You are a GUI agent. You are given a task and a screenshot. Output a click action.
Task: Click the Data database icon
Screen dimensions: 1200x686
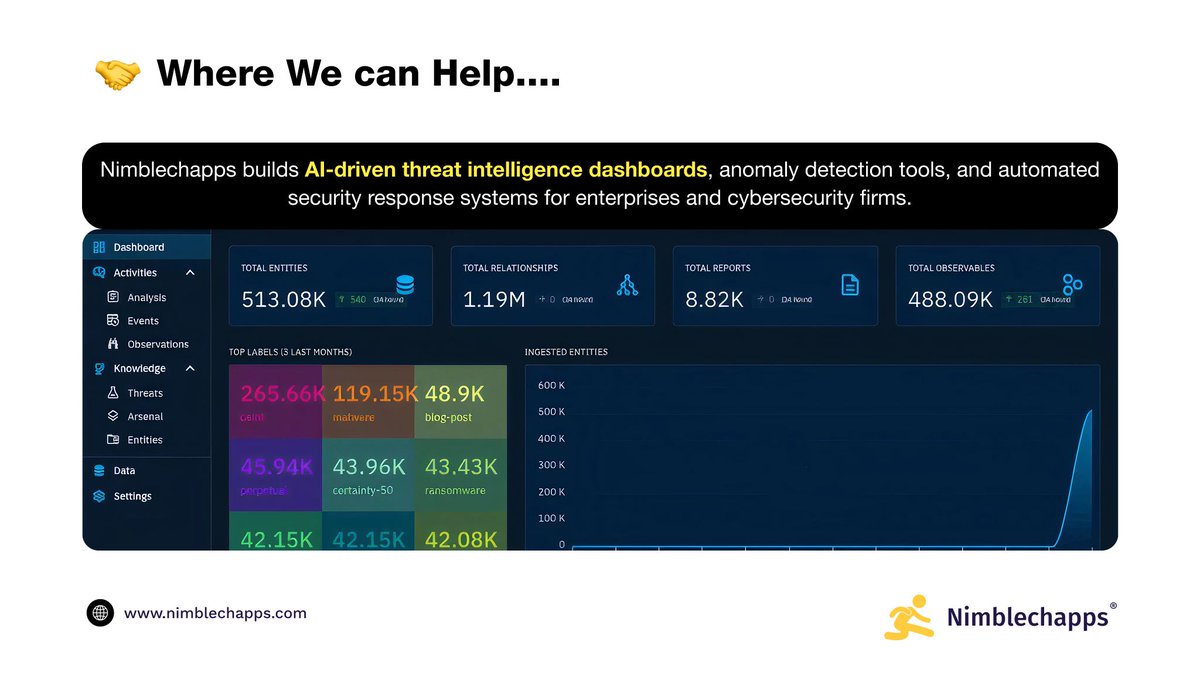point(98,470)
